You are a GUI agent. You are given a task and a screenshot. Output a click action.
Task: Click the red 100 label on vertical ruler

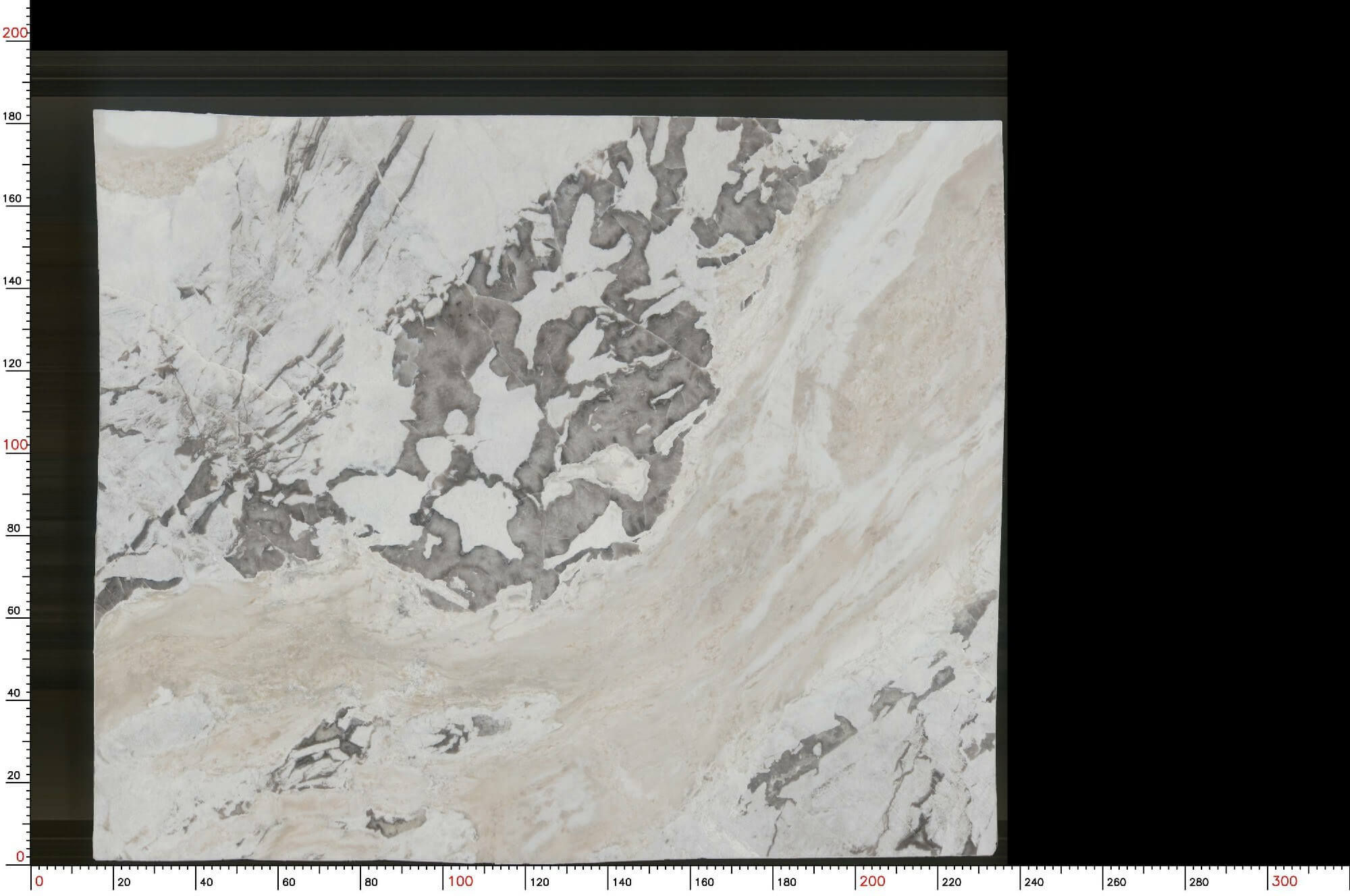click(15, 445)
